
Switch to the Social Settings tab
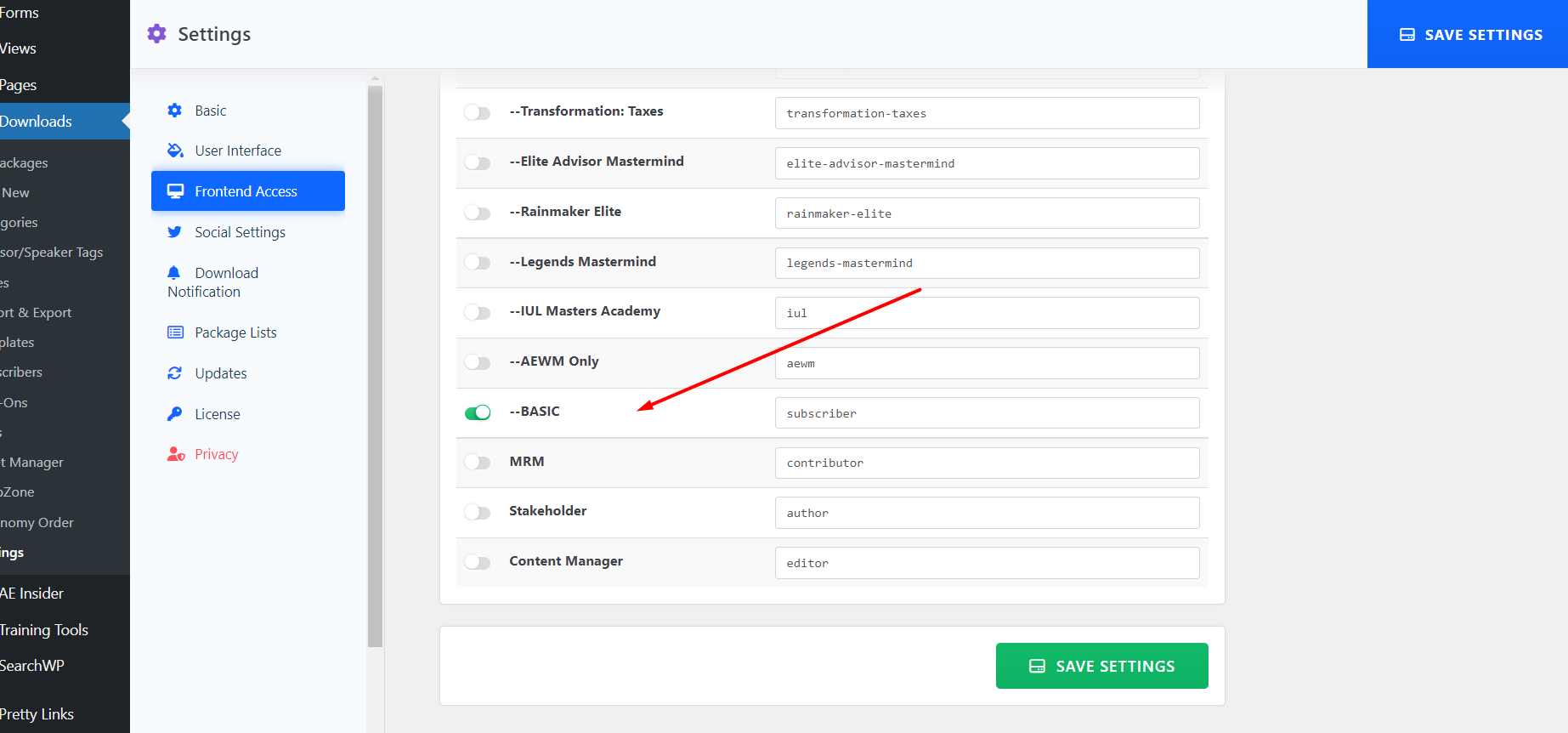[x=248, y=232]
